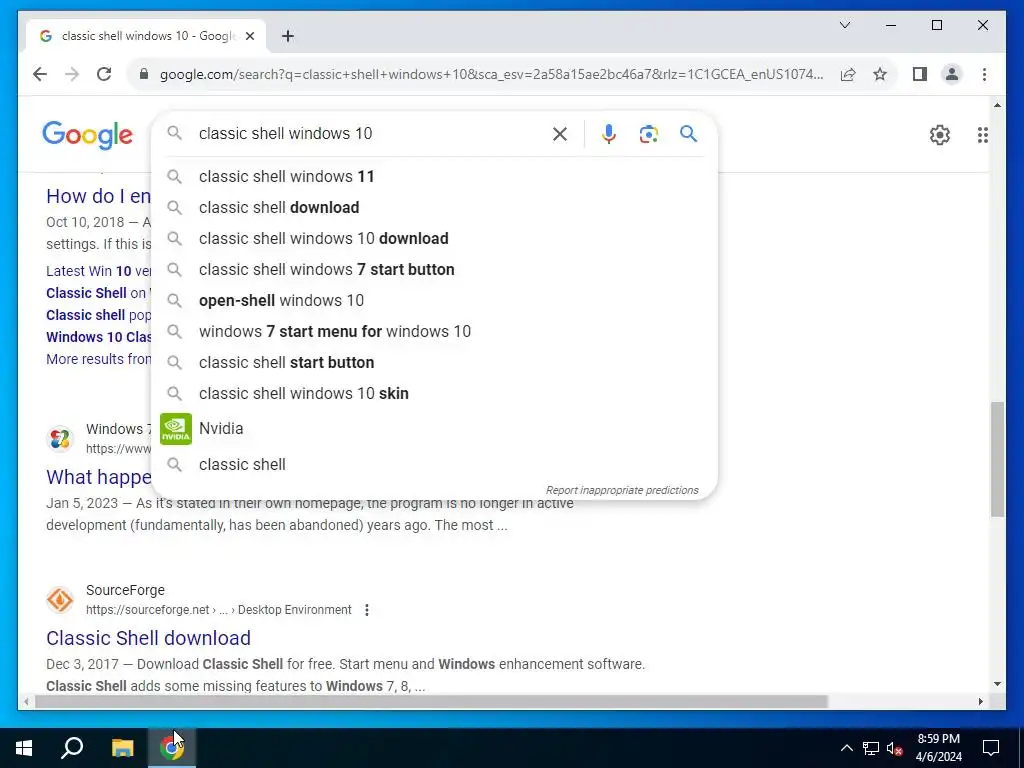Open Google apps grid

(982, 135)
